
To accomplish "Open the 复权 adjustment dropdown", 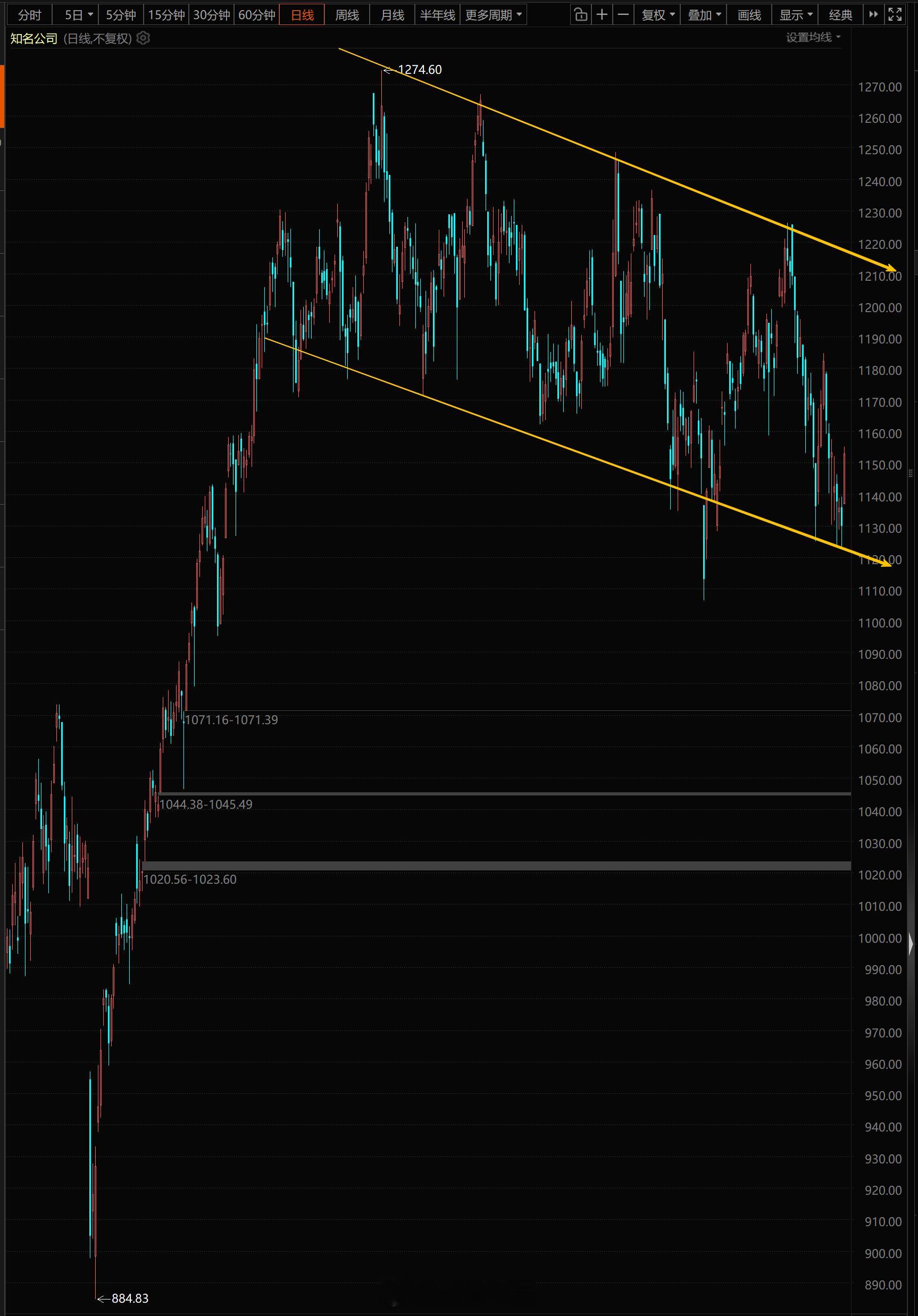I will (658, 15).
